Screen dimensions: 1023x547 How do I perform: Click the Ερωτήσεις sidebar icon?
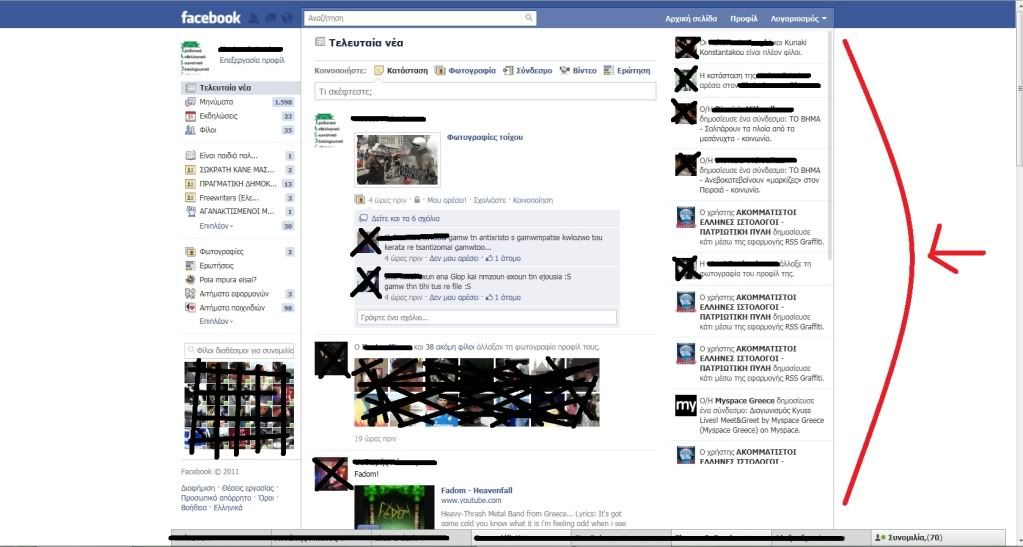(x=190, y=266)
